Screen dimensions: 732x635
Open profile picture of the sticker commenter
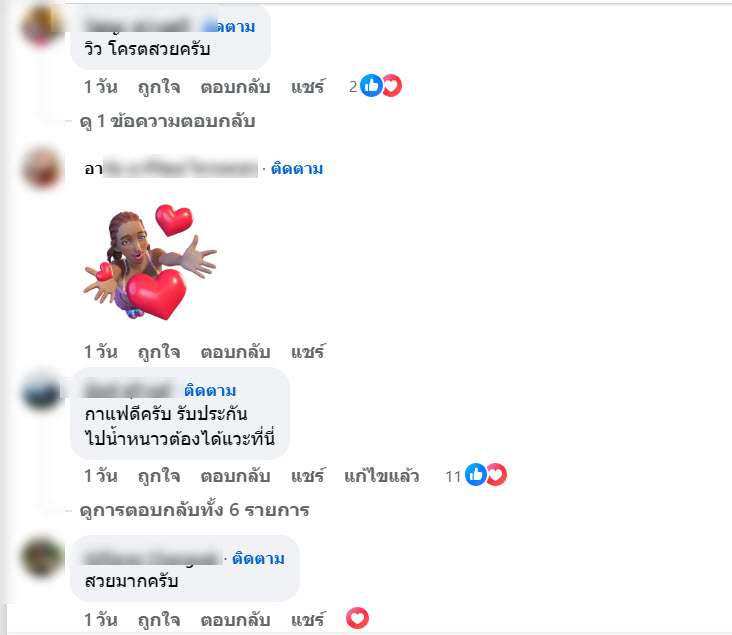[42, 168]
